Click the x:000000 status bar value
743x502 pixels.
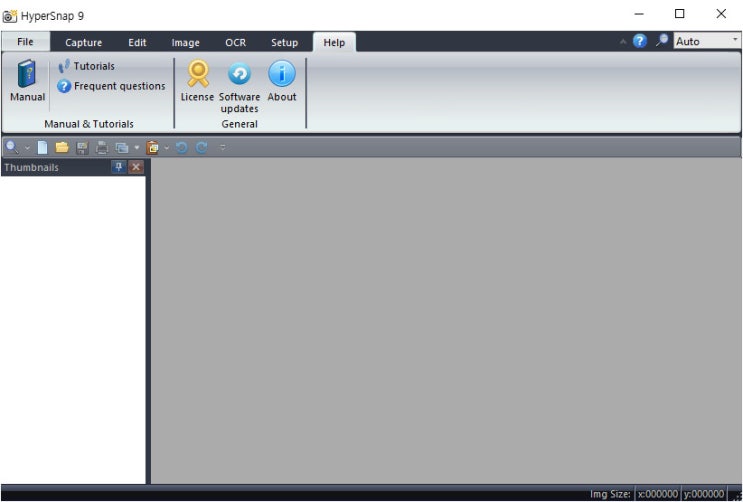[x=658, y=494]
